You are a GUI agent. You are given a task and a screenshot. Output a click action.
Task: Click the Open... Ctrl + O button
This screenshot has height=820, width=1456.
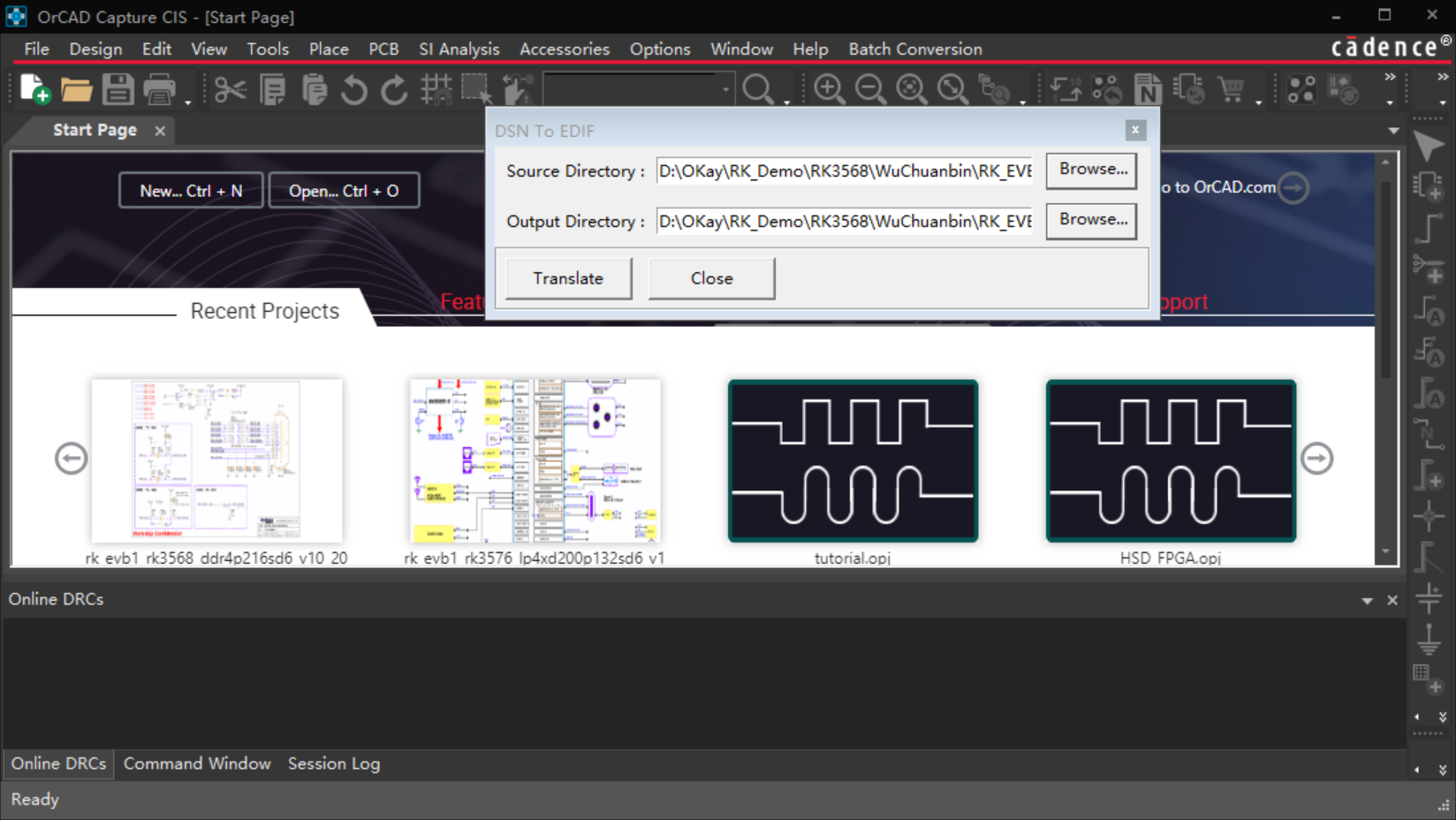click(x=344, y=190)
